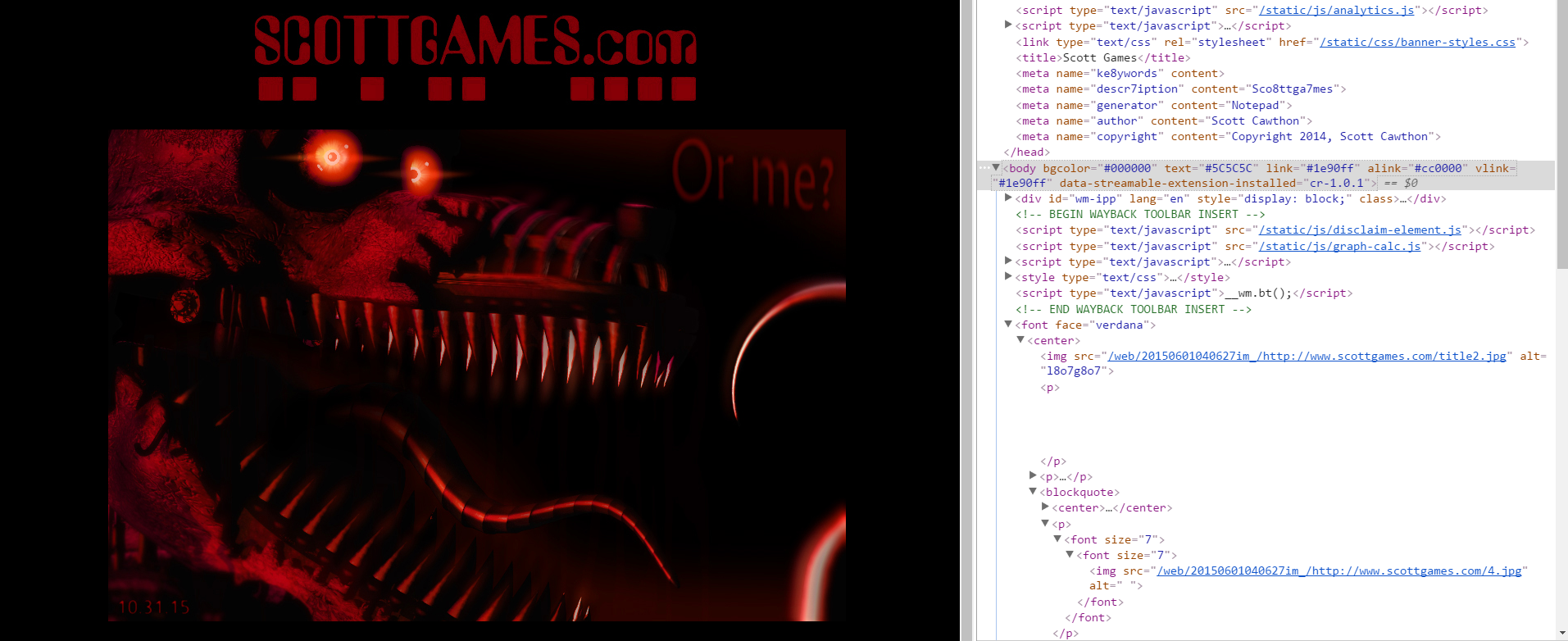Click the 10.31.15 date on teaser image
The height and width of the screenshot is (641, 1568).
(154, 607)
